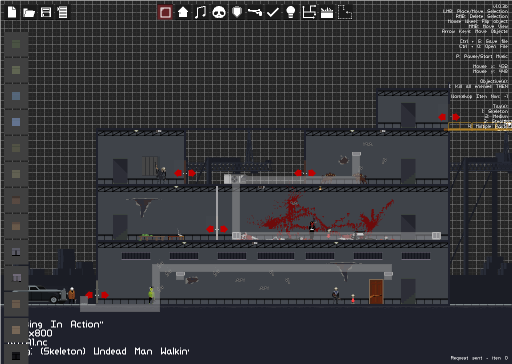Click the vents path tool icon
The height and width of the screenshot is (364, 512).
[x=309, y=12]
